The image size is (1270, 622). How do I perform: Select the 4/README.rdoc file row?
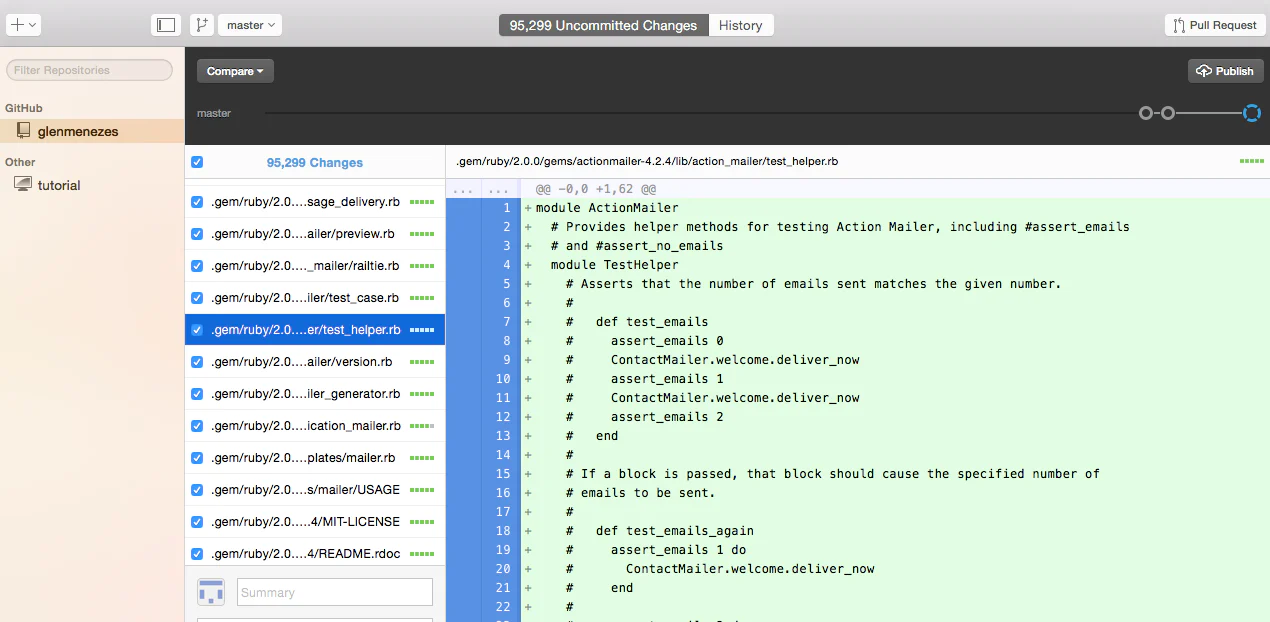pos(315,554)
